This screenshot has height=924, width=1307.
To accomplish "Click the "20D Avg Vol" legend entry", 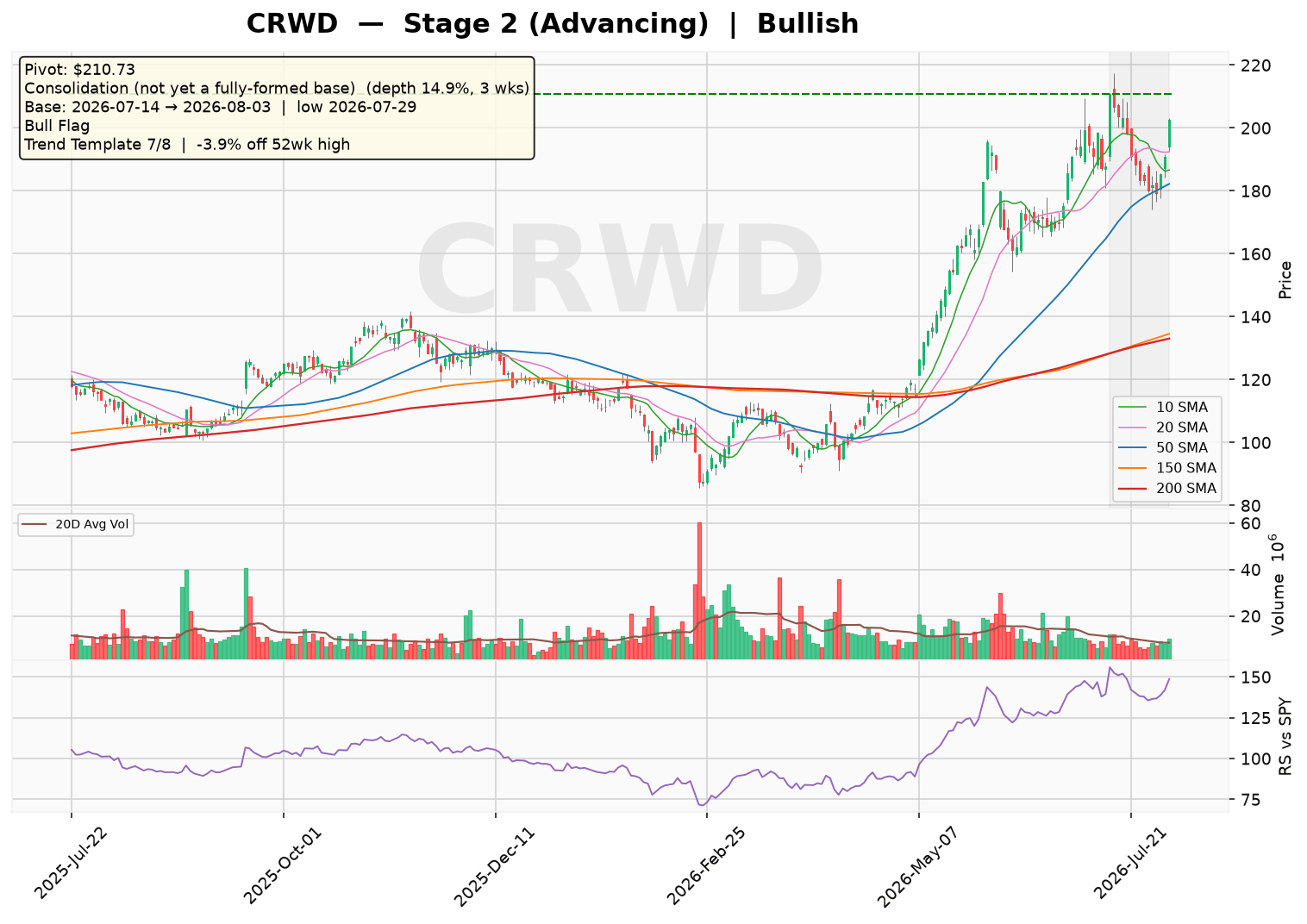I will [x=76, y=524].
